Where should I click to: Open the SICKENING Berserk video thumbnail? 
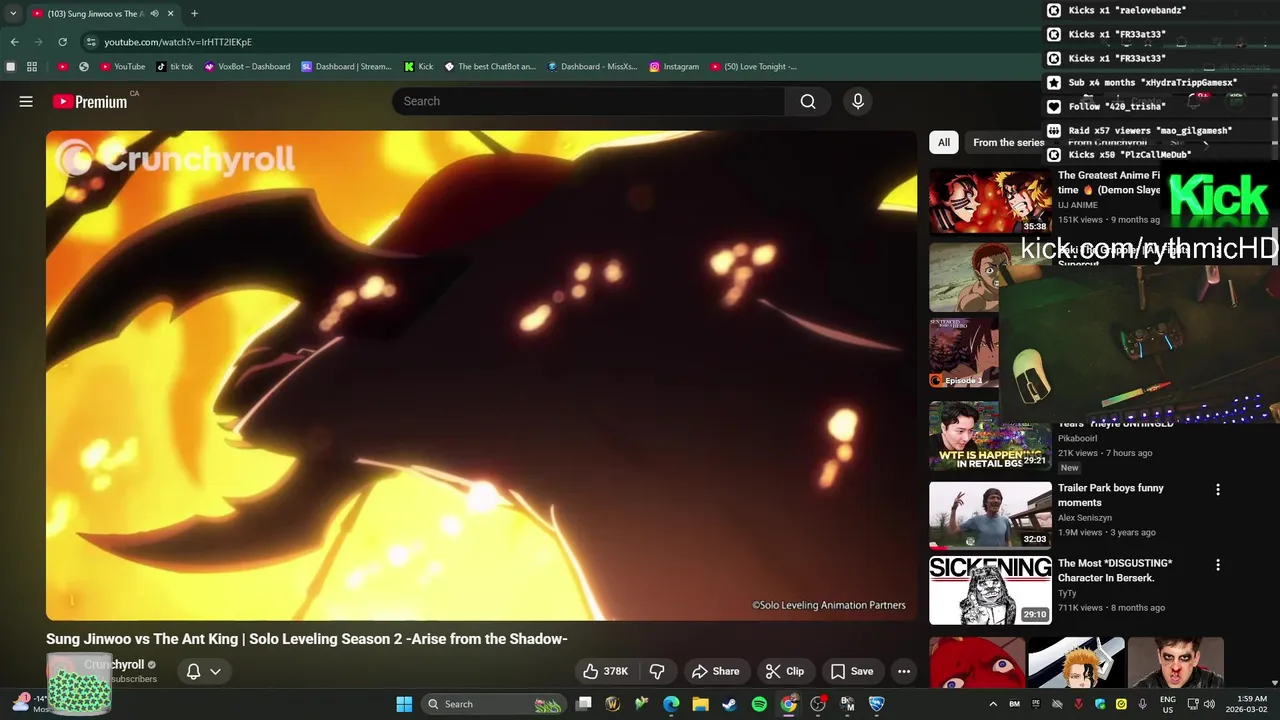pos(990,590)
